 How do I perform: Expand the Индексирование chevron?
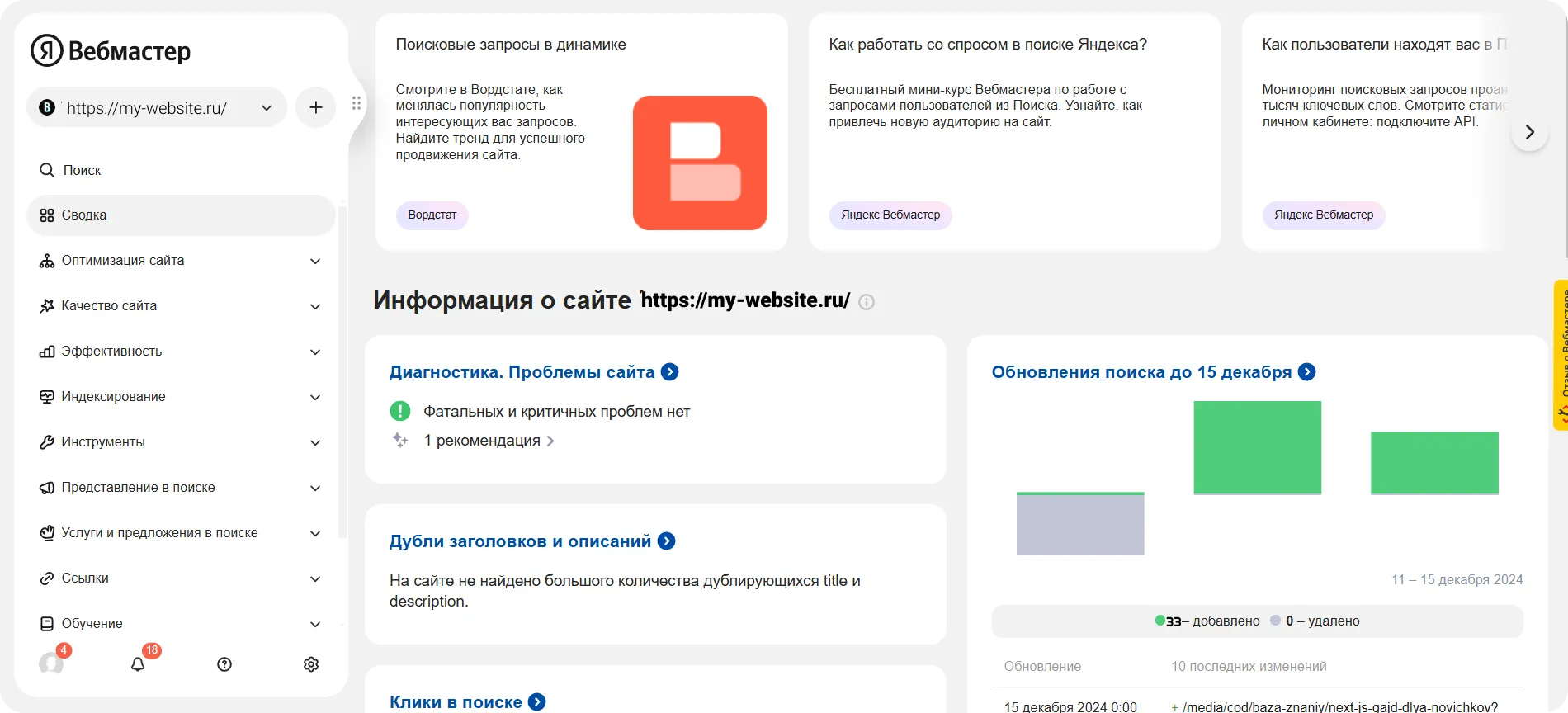[315, 398]
